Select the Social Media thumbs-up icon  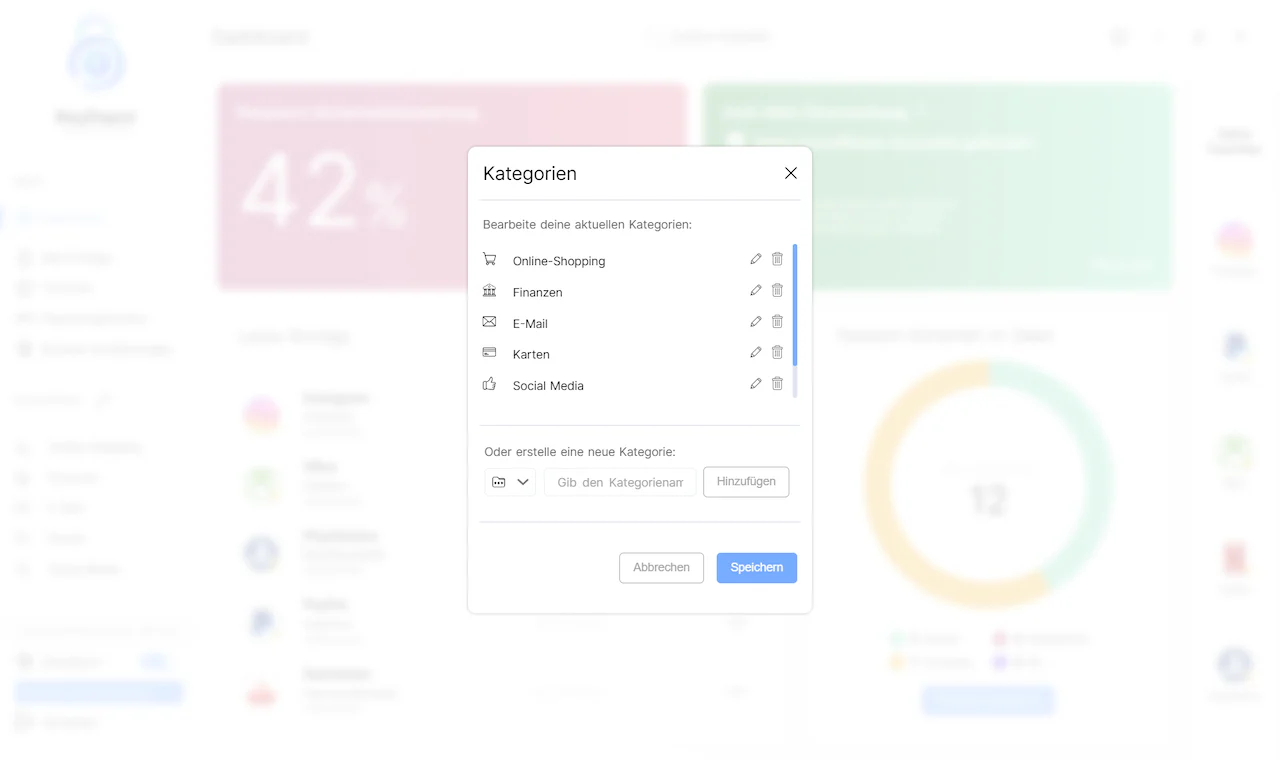[x=489, y=383]
